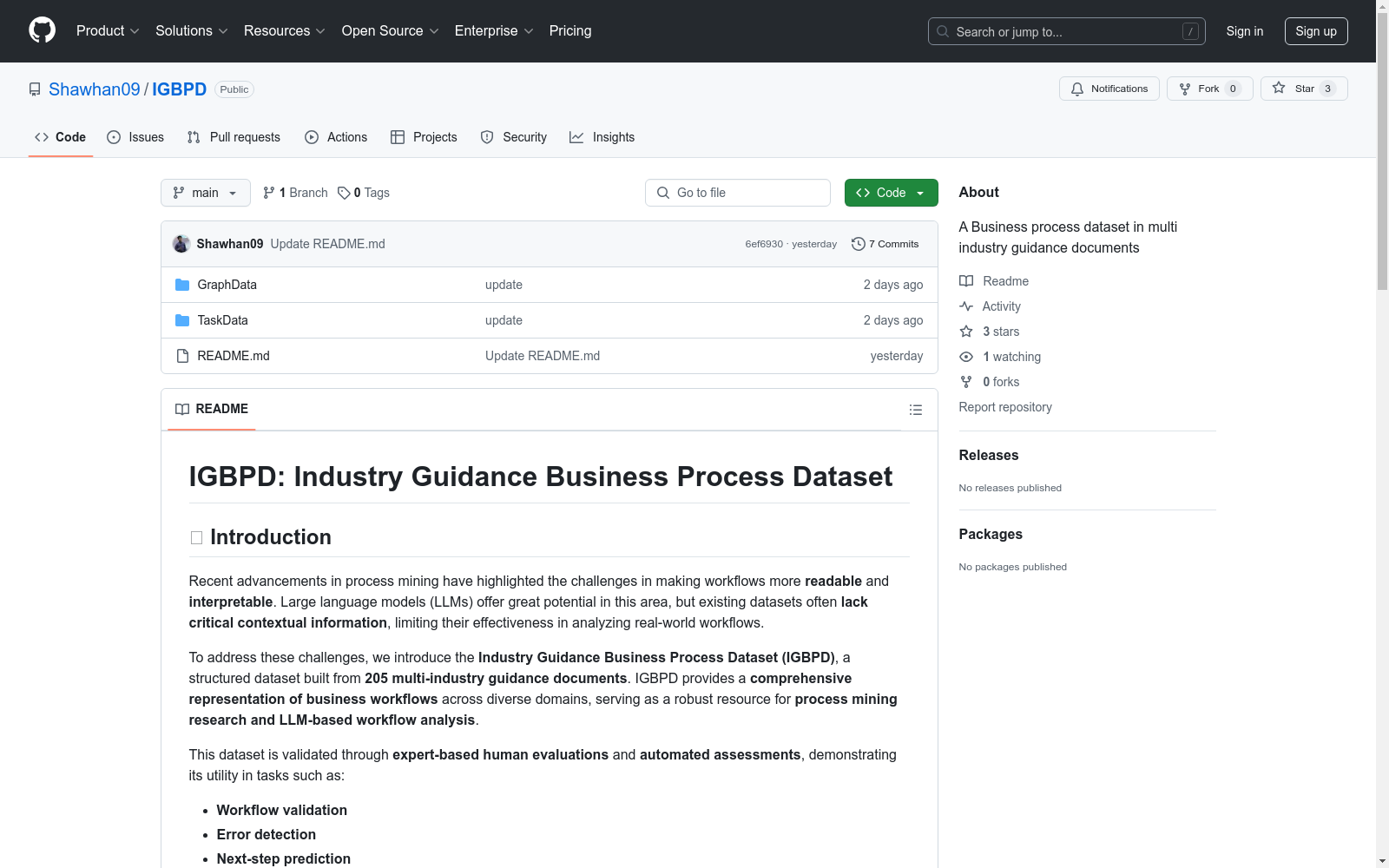Screen dimensions: 1389x868
Task: Click the Go to file search field
Action: pos(738,193)
